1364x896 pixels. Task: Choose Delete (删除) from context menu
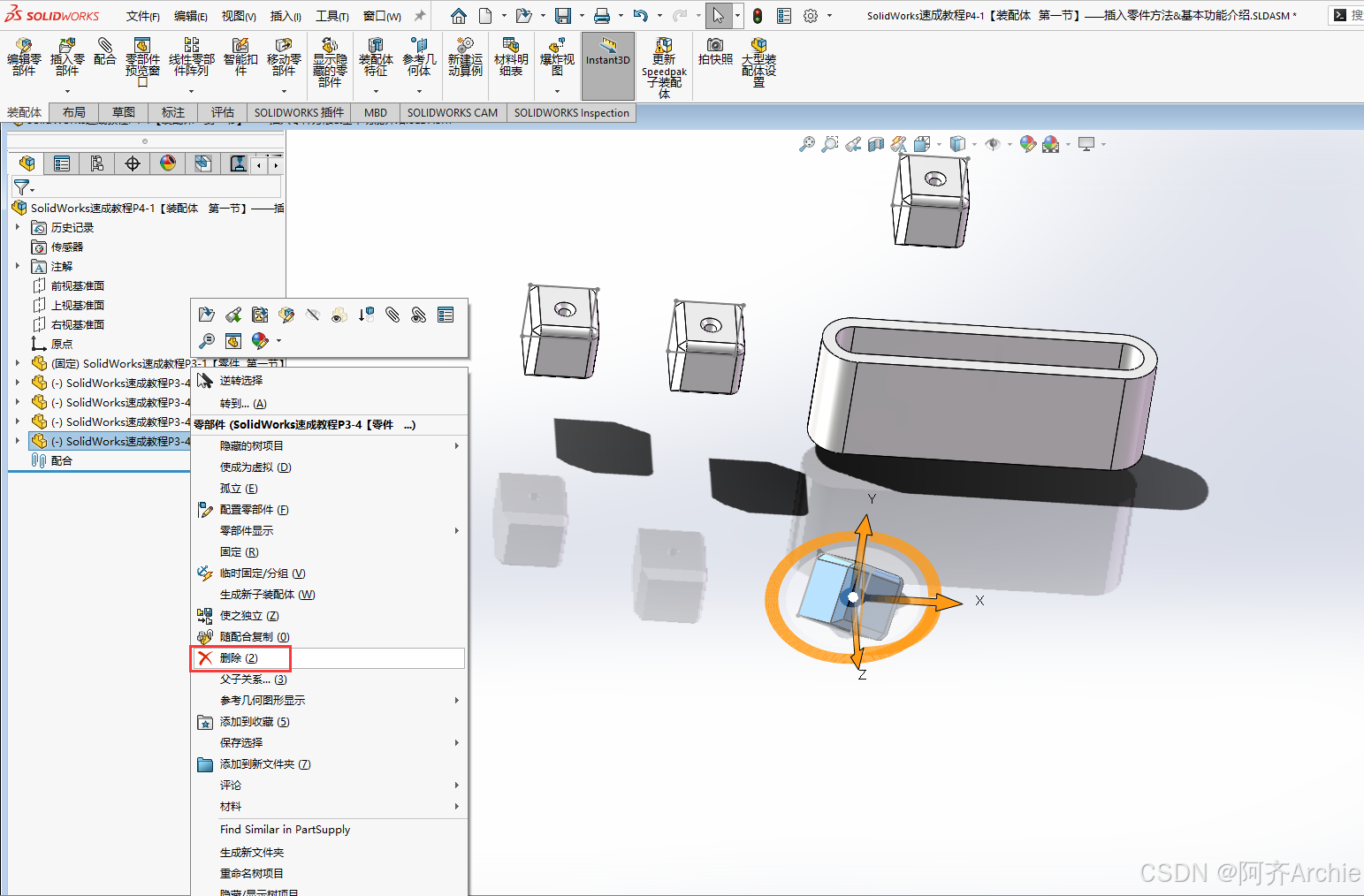pos(328,658)
